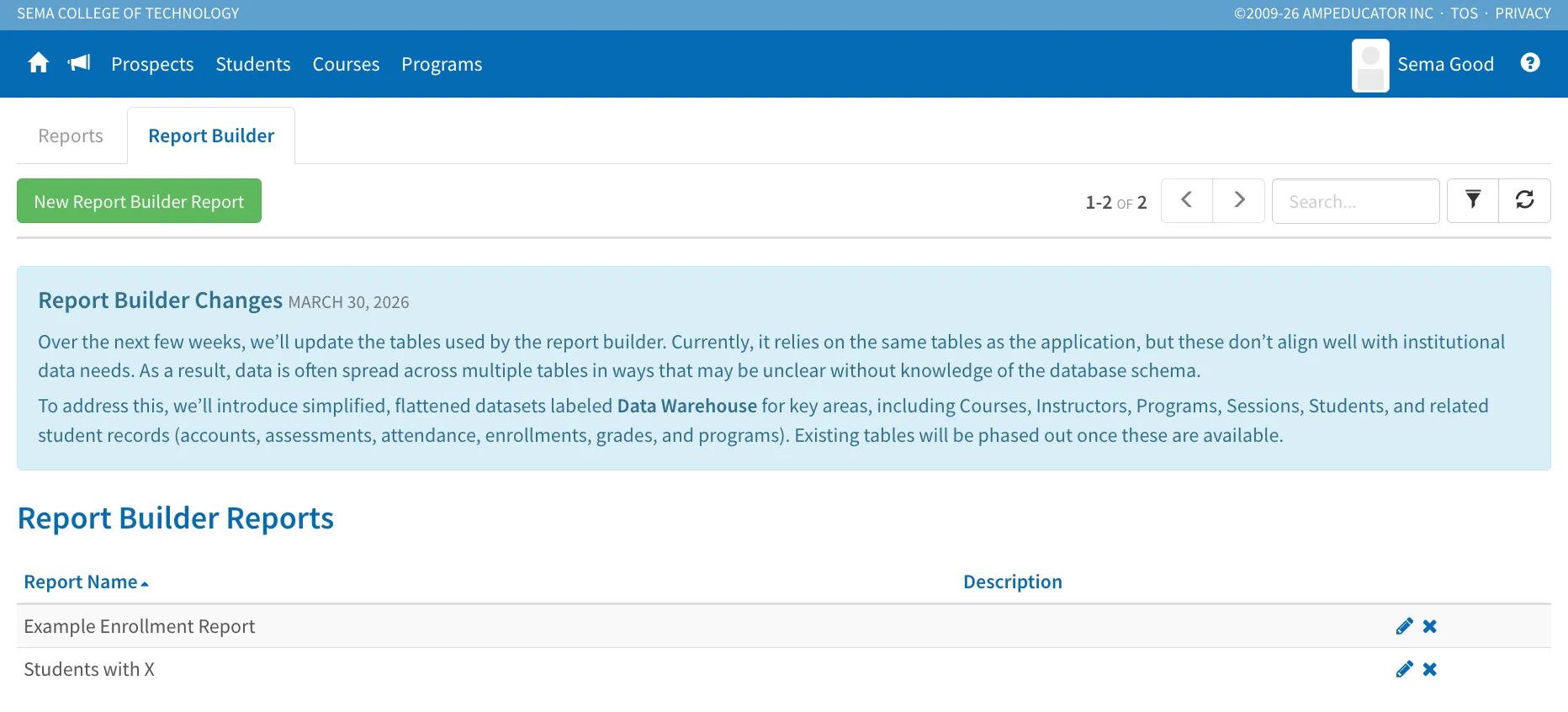The width and height of the screenshot is (1568, 712).
Task: Sort by the Report Name column
Action: [86, 582]
